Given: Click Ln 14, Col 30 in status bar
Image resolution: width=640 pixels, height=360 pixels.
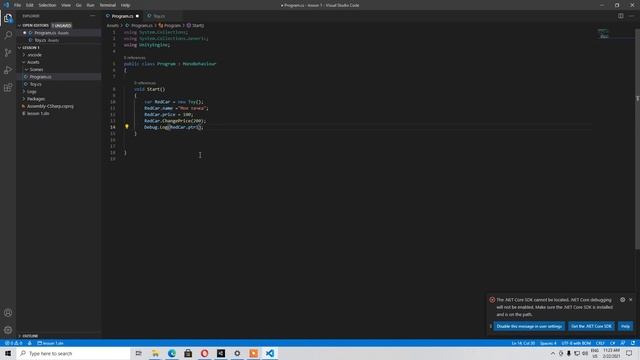Looking at the screenshot, I should tap(523, 343).
